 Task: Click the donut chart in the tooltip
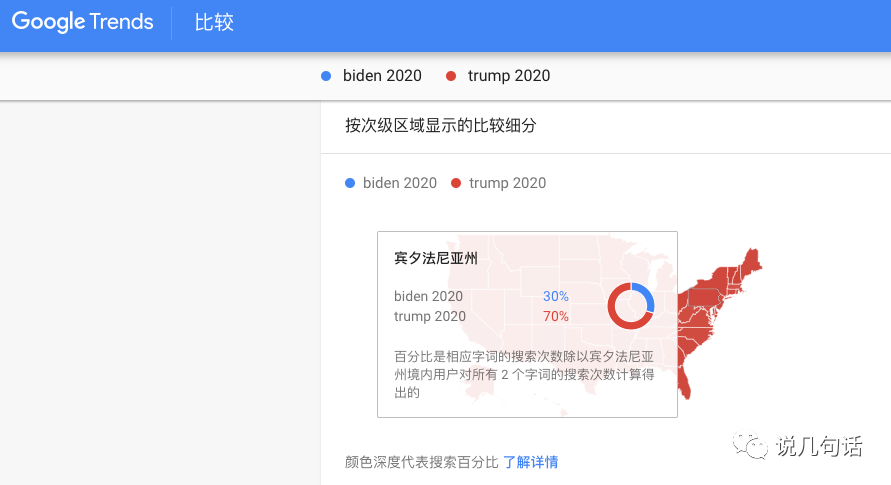tap(631, 306)
